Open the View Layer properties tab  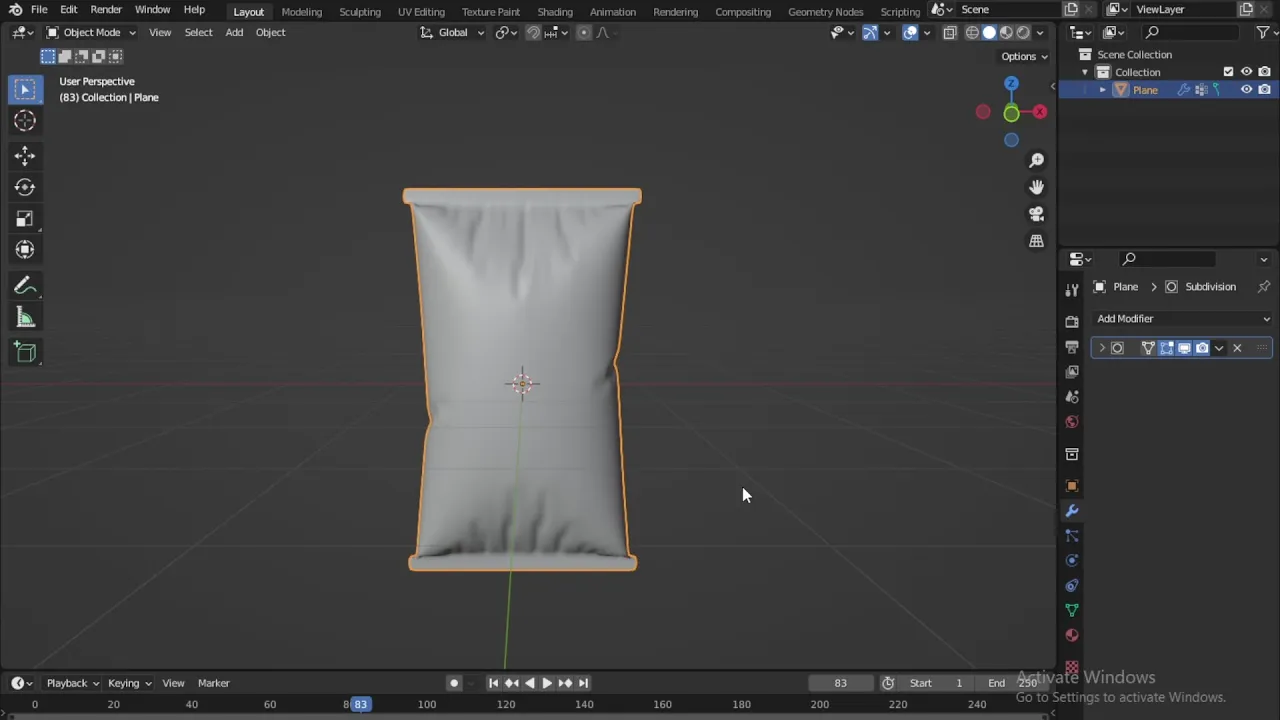(x=1072, y=372)
